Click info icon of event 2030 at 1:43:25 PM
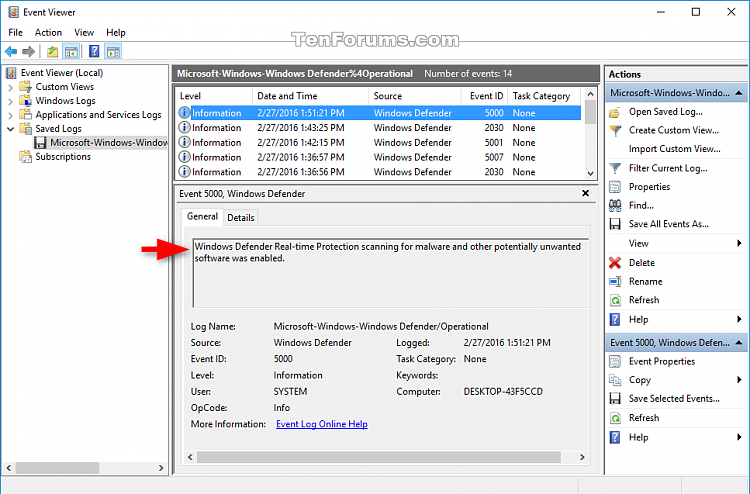Screen dimensions: 750x494 tap(184, 128)
